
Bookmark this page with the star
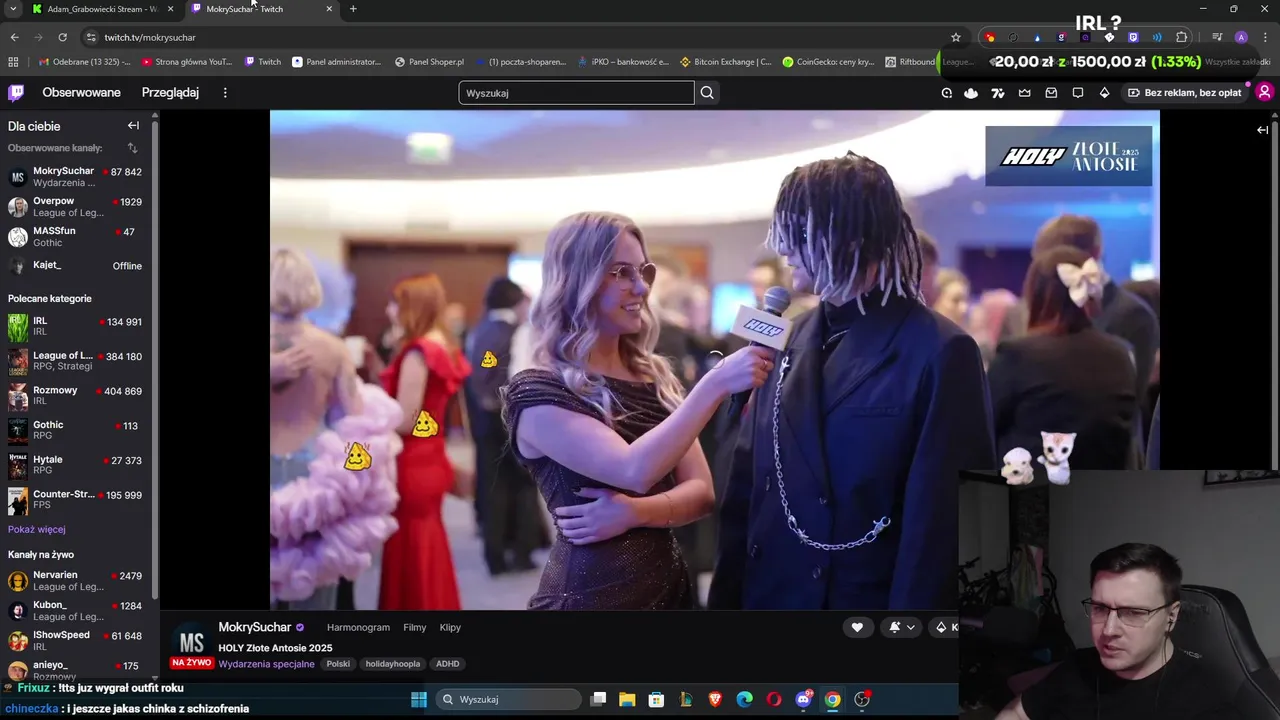point(956,37)
